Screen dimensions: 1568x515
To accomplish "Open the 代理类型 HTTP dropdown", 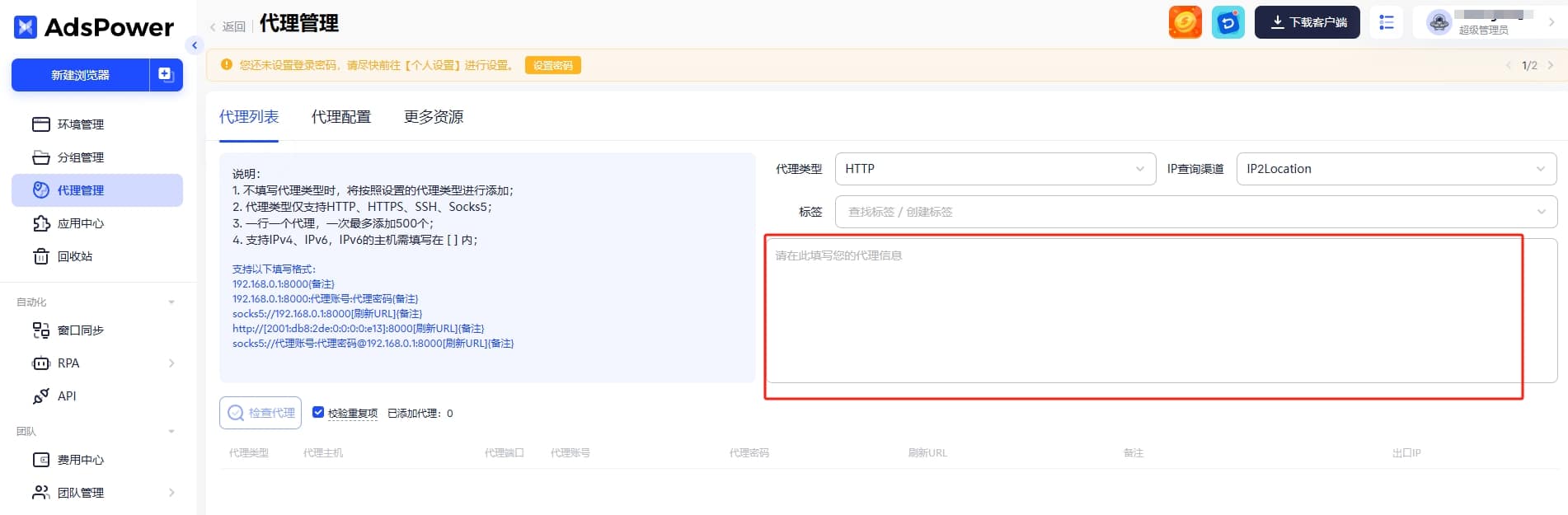I will [995, 169].
